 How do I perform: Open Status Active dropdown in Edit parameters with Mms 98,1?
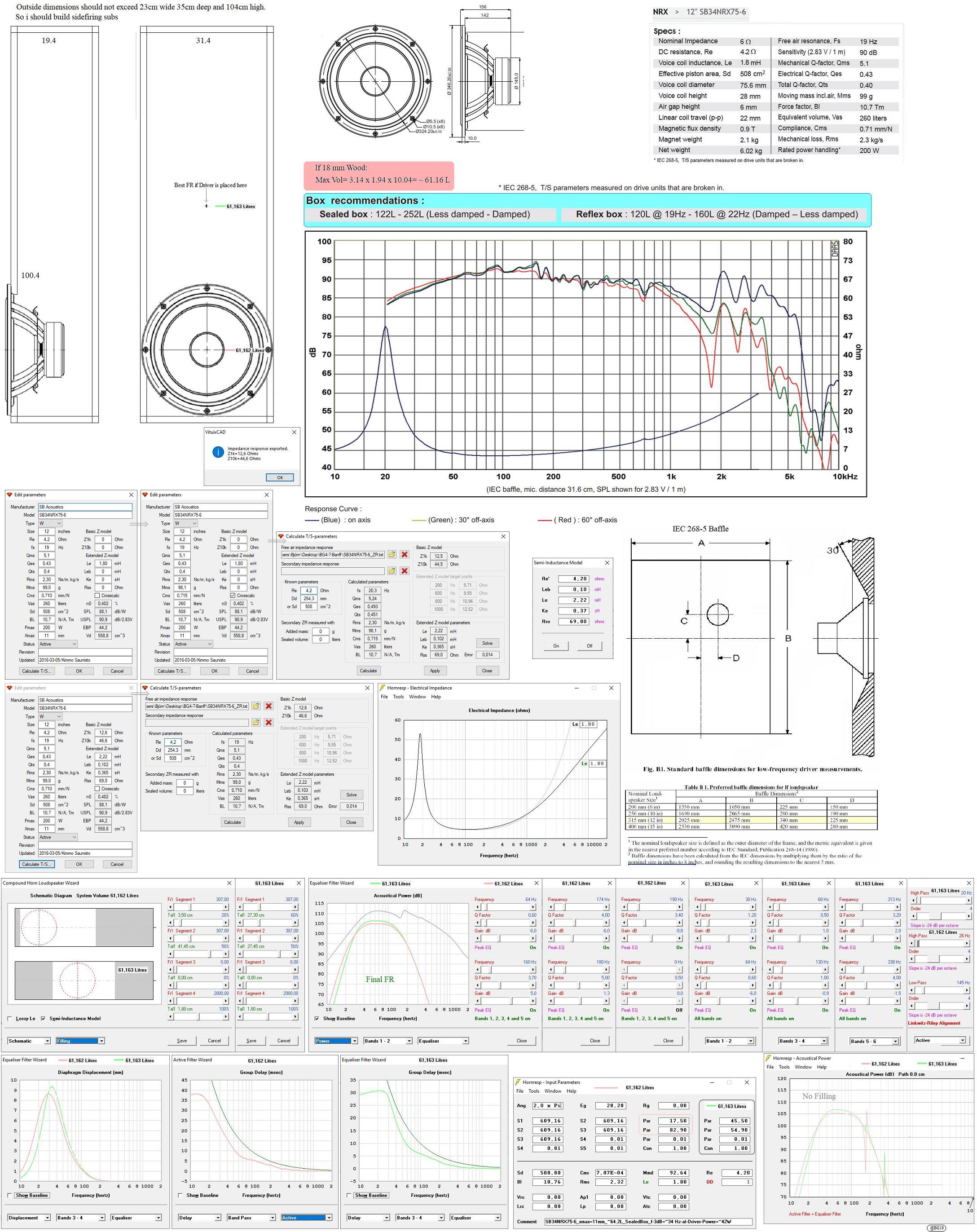193,644
